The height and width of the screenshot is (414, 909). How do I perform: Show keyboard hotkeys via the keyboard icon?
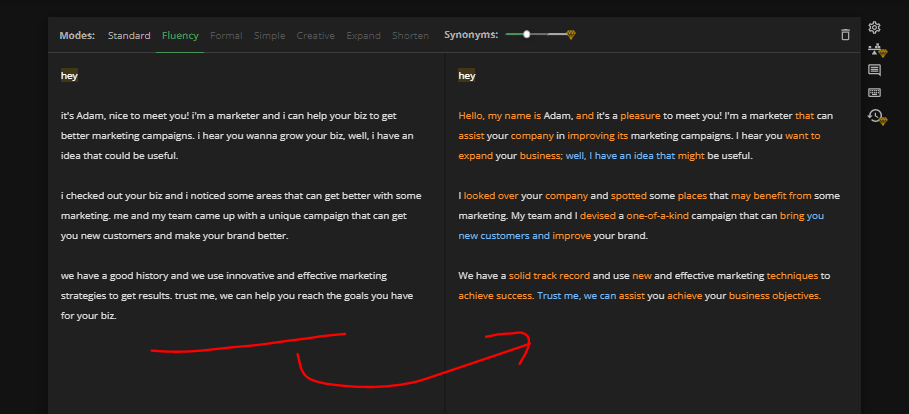click(x=874, y=93)
